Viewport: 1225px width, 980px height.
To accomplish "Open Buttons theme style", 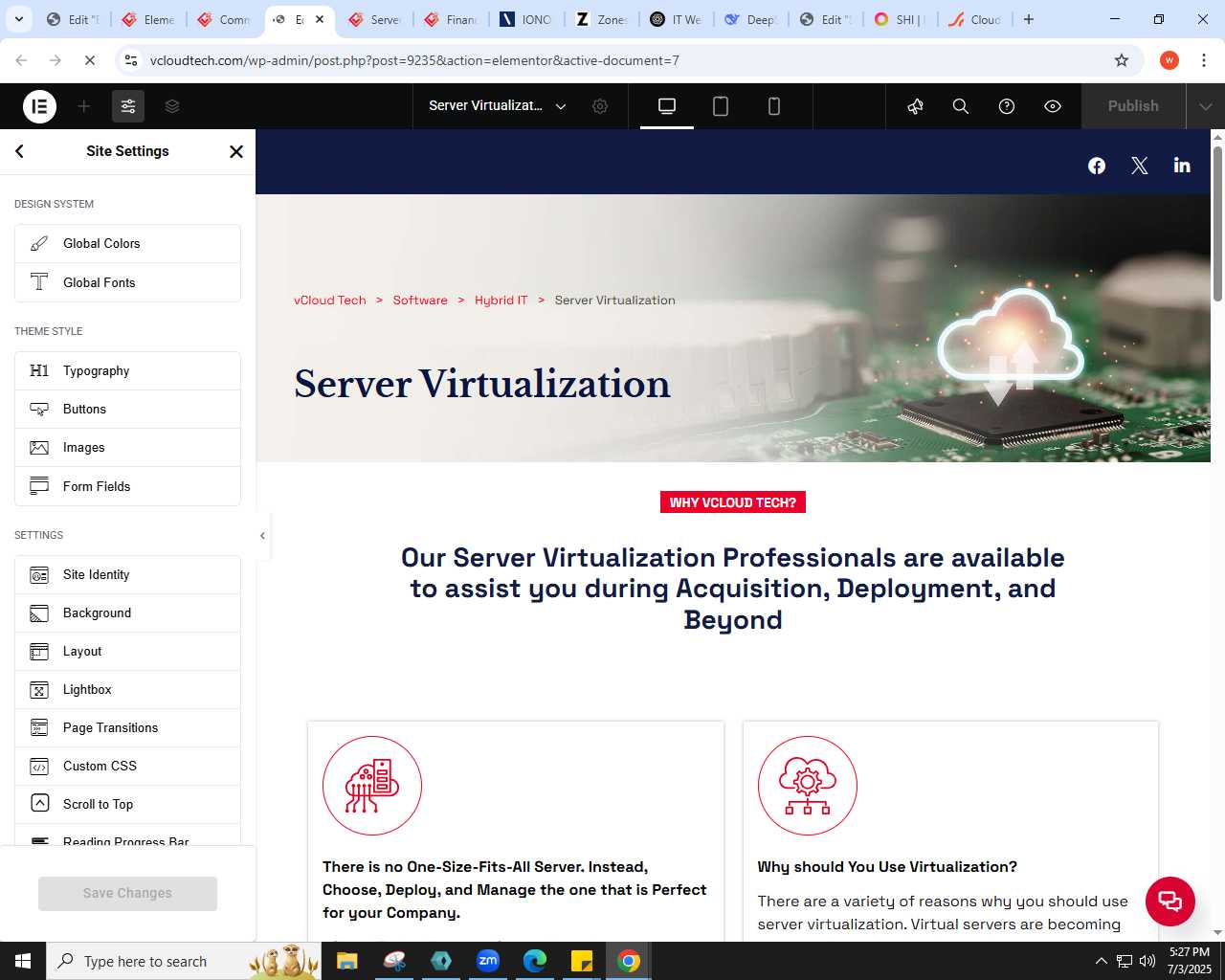I will pos(127,410).
